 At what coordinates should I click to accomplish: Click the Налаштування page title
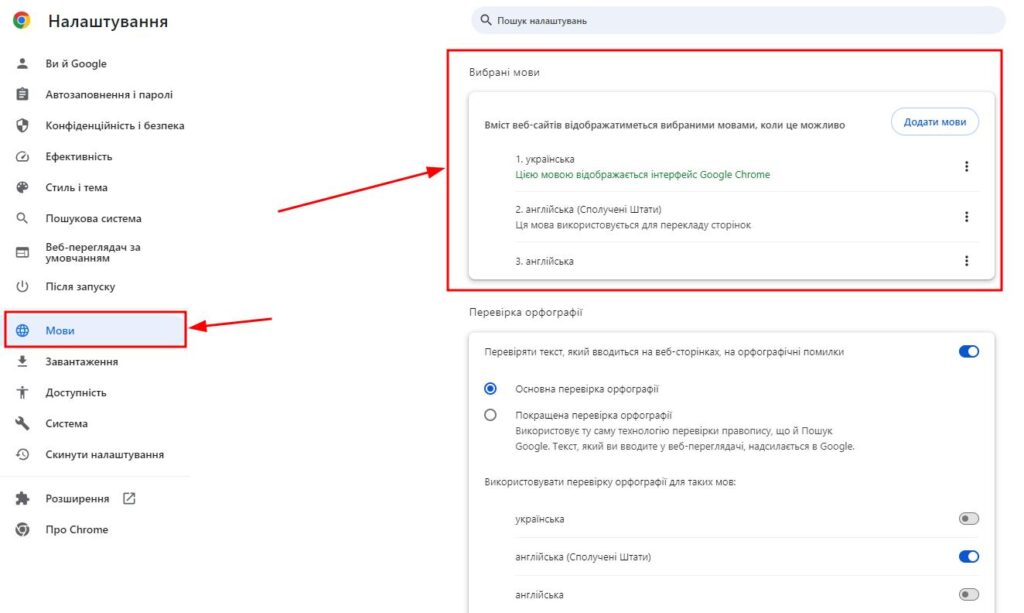(108, 22)
